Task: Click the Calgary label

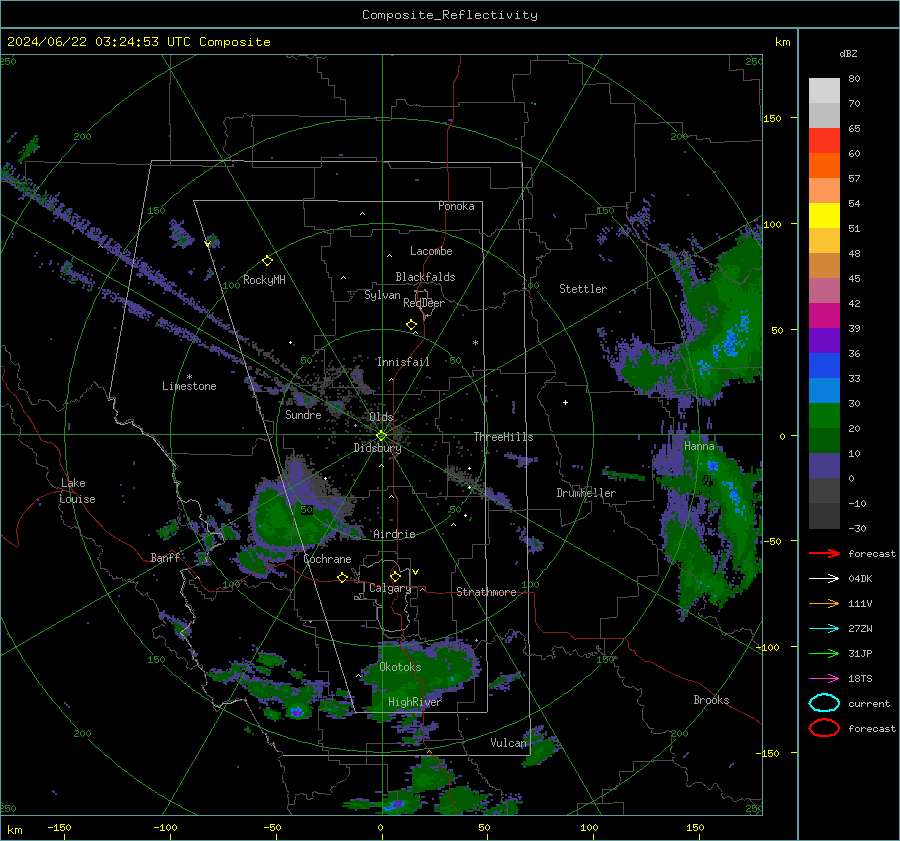Action: 390,588
